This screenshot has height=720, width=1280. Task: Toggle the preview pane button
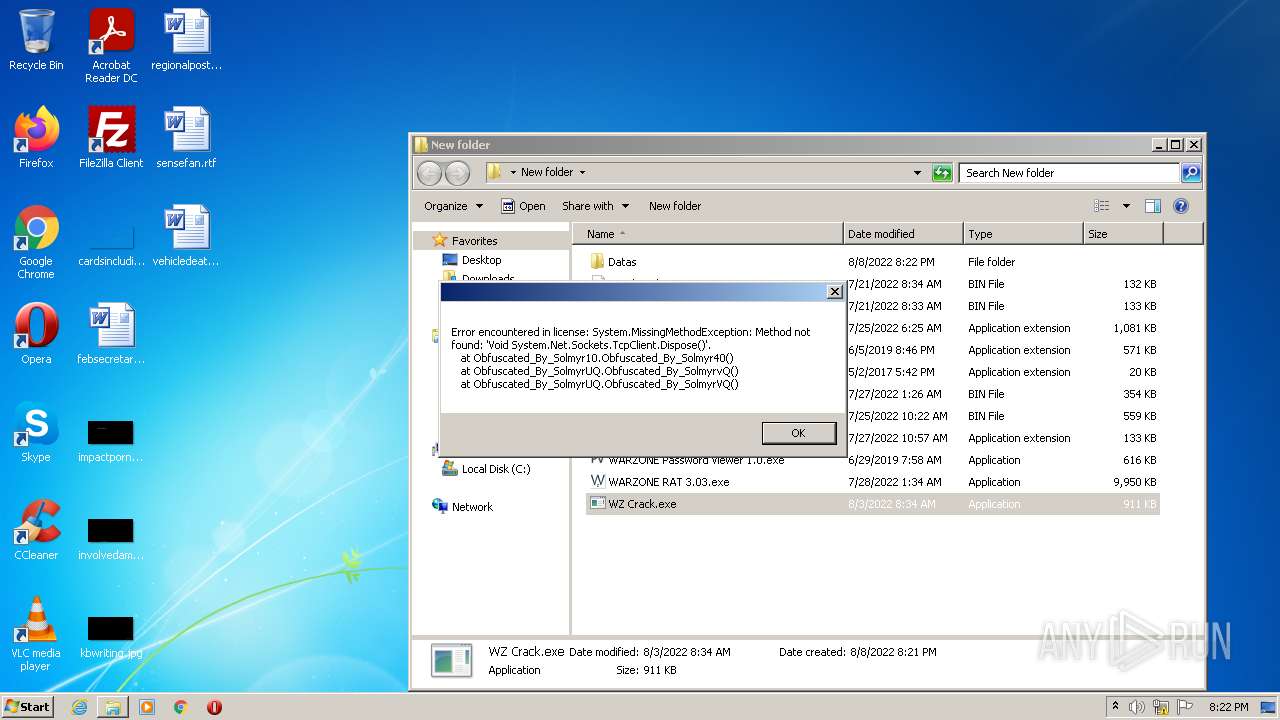point(1153,206)
